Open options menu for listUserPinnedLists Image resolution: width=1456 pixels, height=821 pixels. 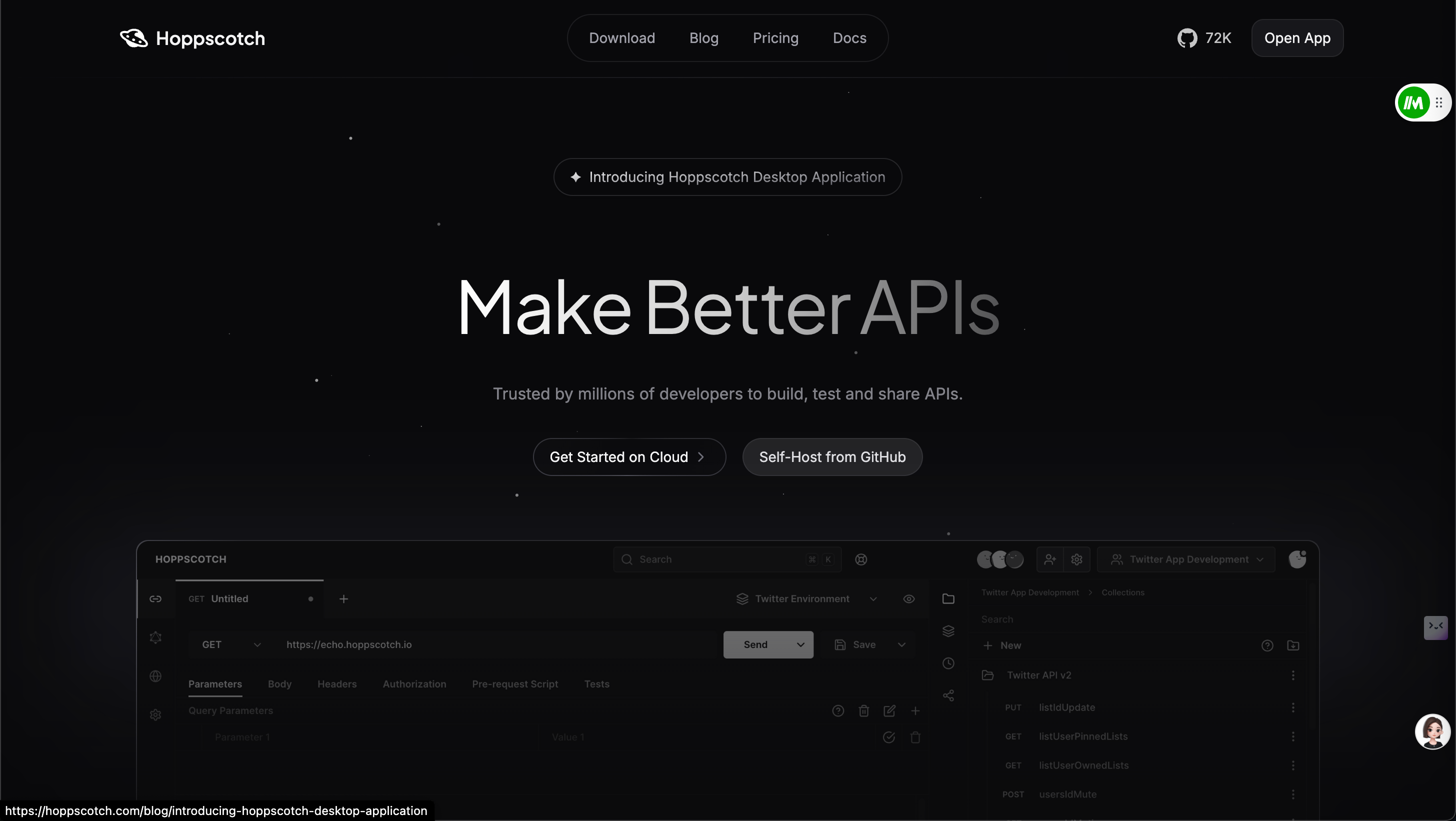(x=1293, y=736)
